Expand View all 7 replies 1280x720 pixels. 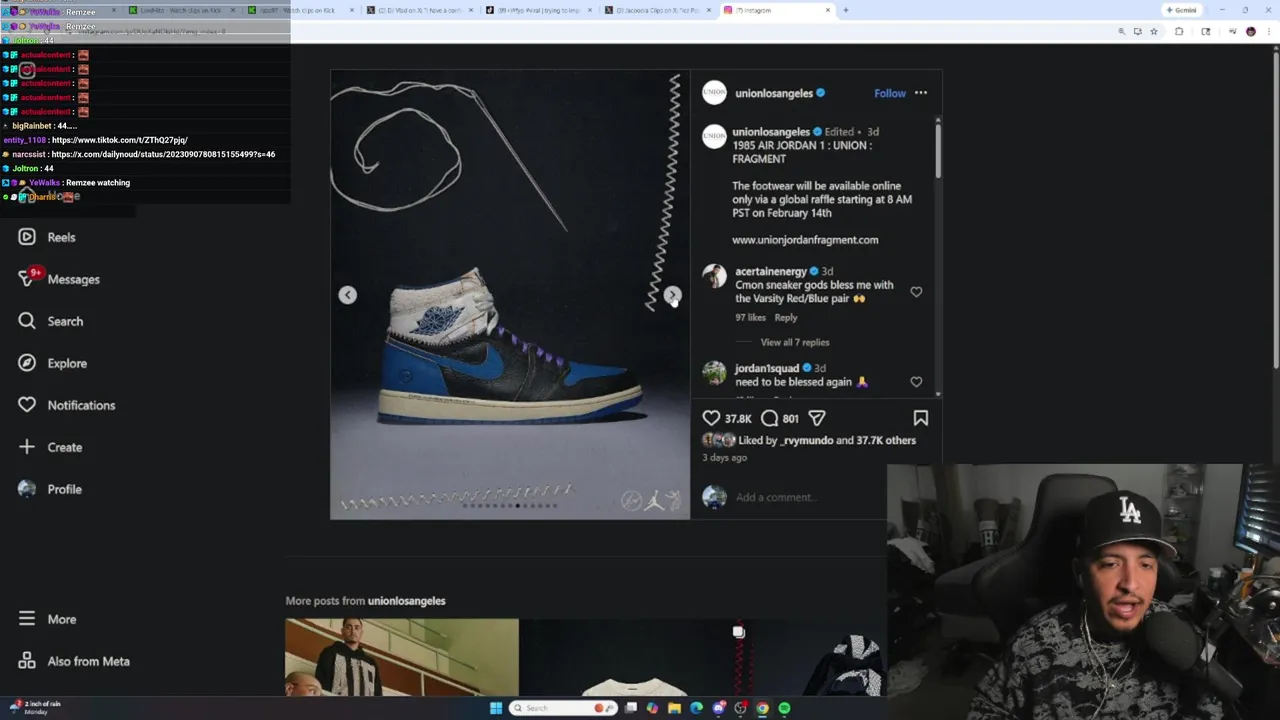coord(795,342)
